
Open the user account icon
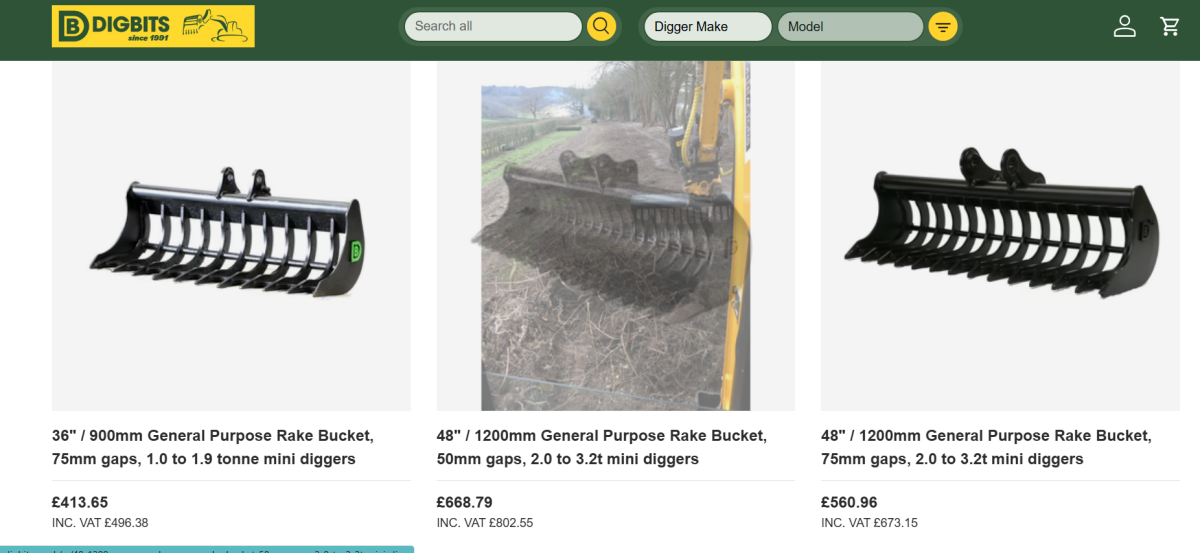pyautogui.click(x=1125, y=26)
